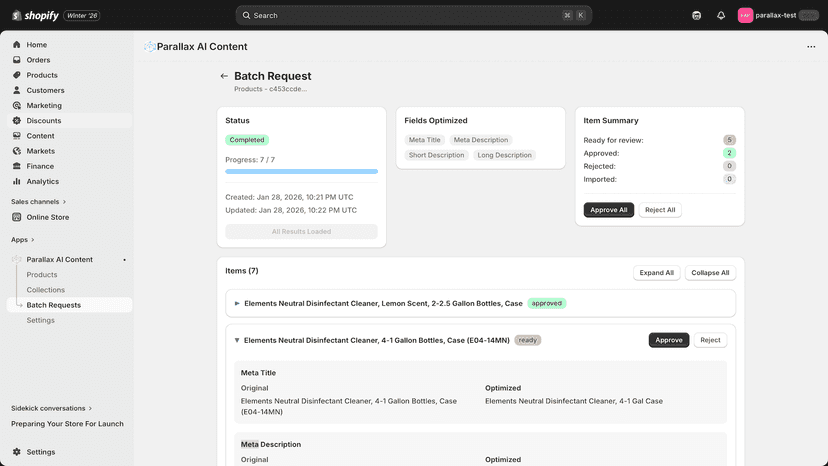Viewport: 828px width, 466px height.
Task: Click the Winter '26 edition badge
Action: click(x=82, y=15)
